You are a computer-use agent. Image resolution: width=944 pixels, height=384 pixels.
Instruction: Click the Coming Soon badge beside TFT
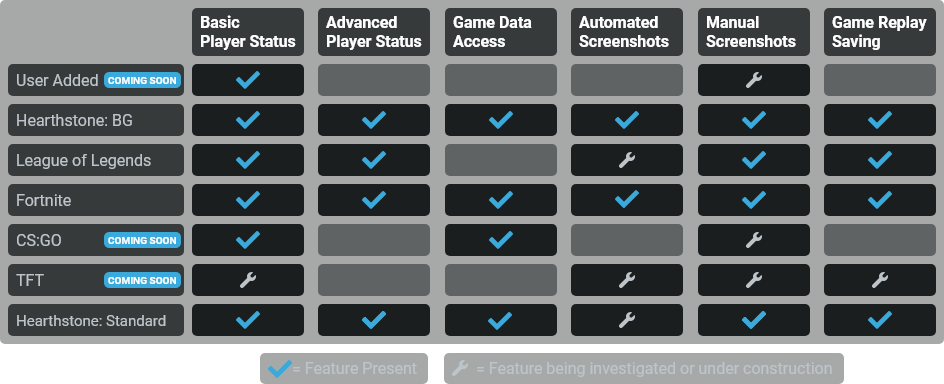(142, 280)
